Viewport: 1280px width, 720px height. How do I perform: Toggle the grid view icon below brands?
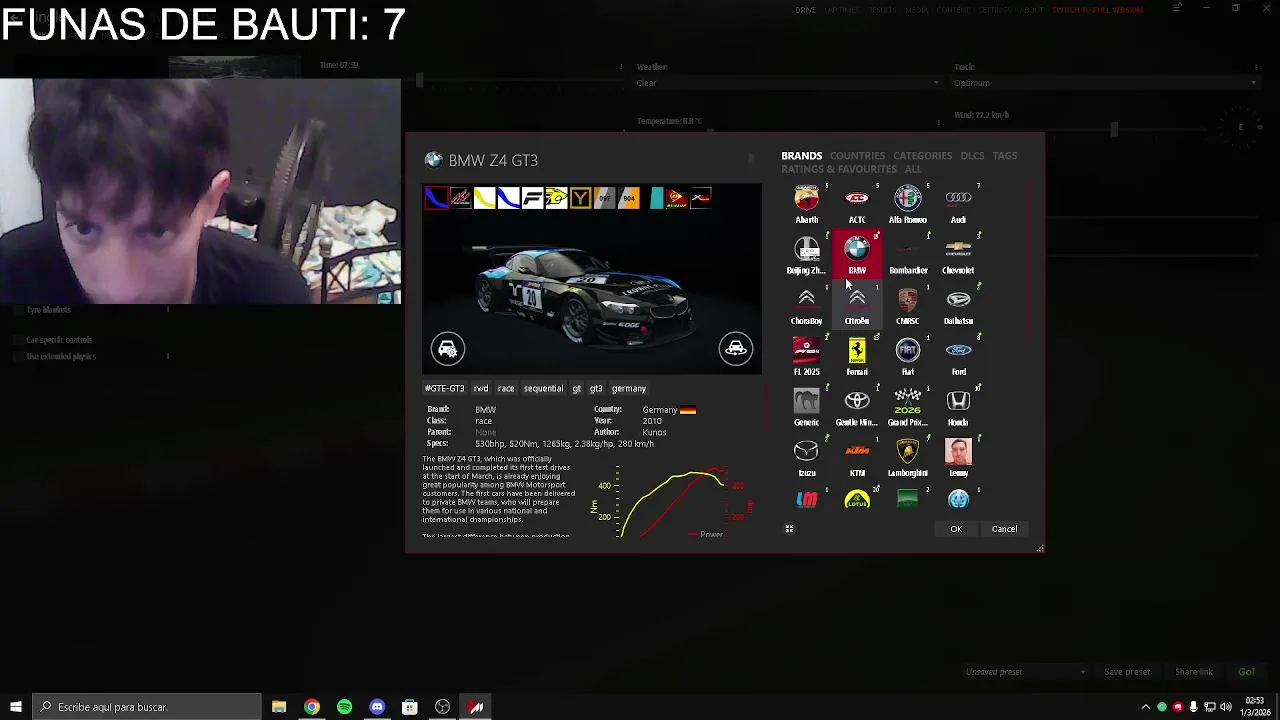(789, 529)
